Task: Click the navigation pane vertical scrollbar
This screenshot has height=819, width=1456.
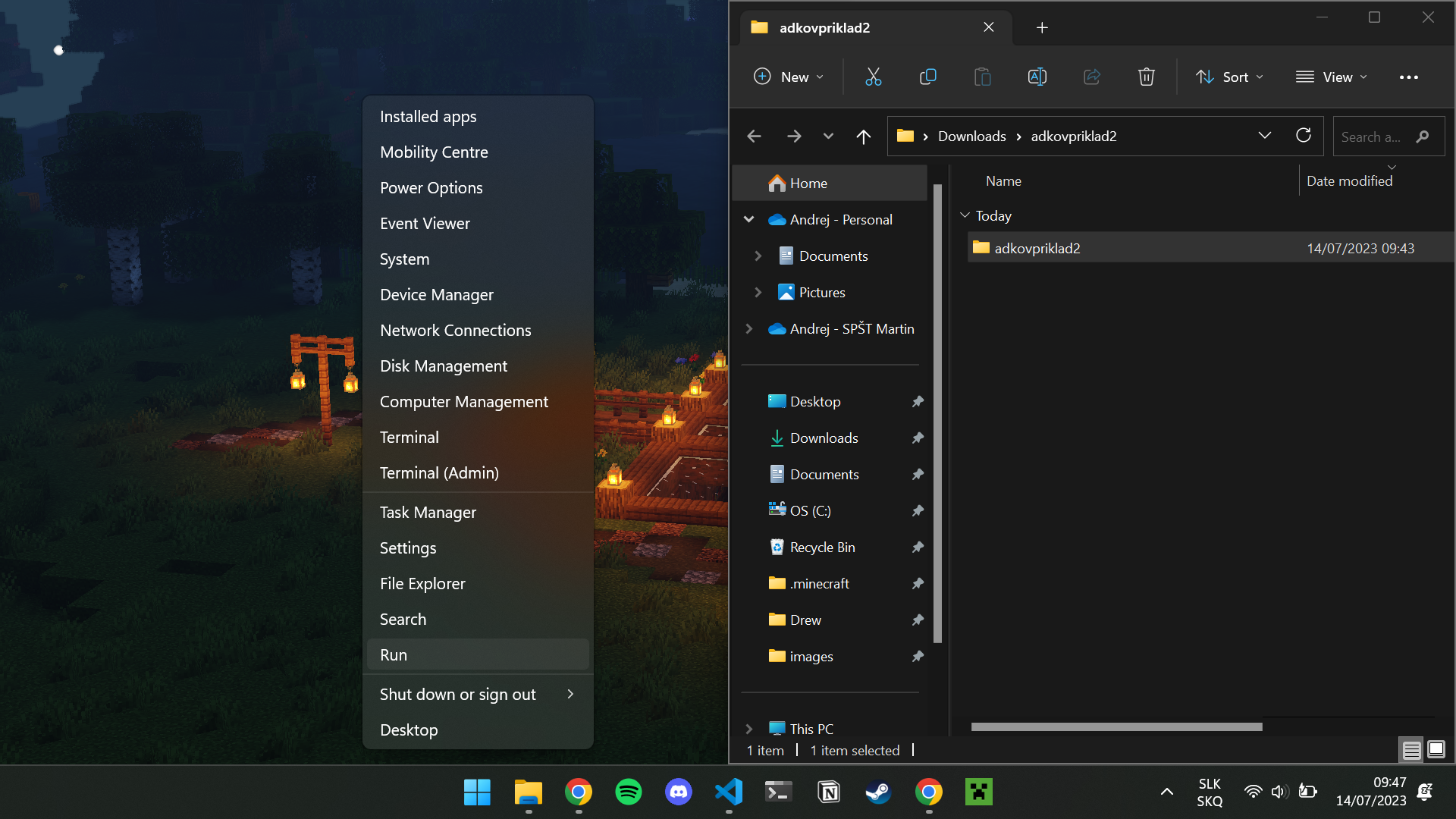Action: point(937,413)
